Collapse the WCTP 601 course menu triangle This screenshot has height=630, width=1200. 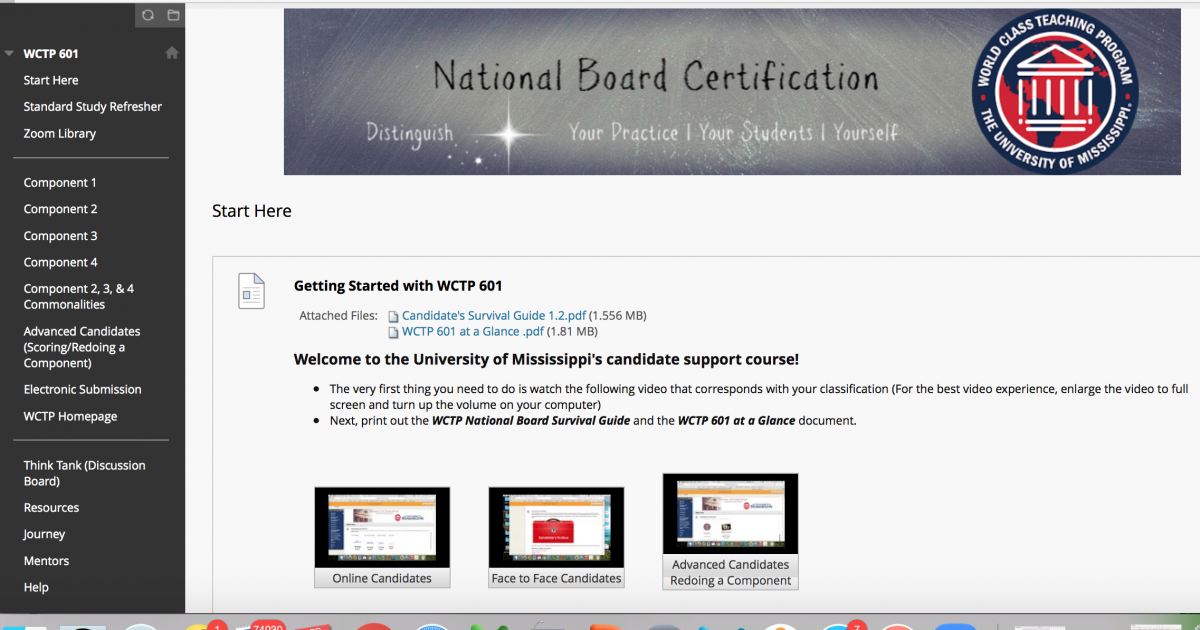click(9, 54)
